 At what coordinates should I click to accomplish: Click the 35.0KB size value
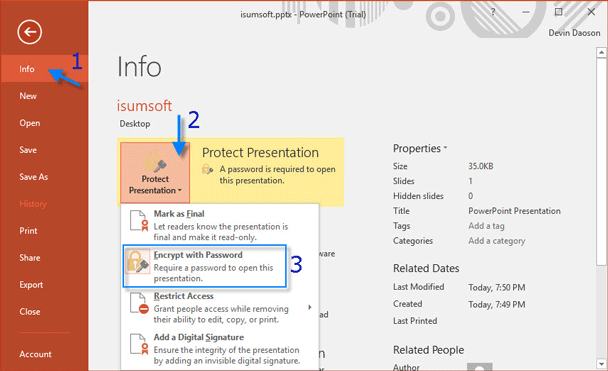coord(480,166)
